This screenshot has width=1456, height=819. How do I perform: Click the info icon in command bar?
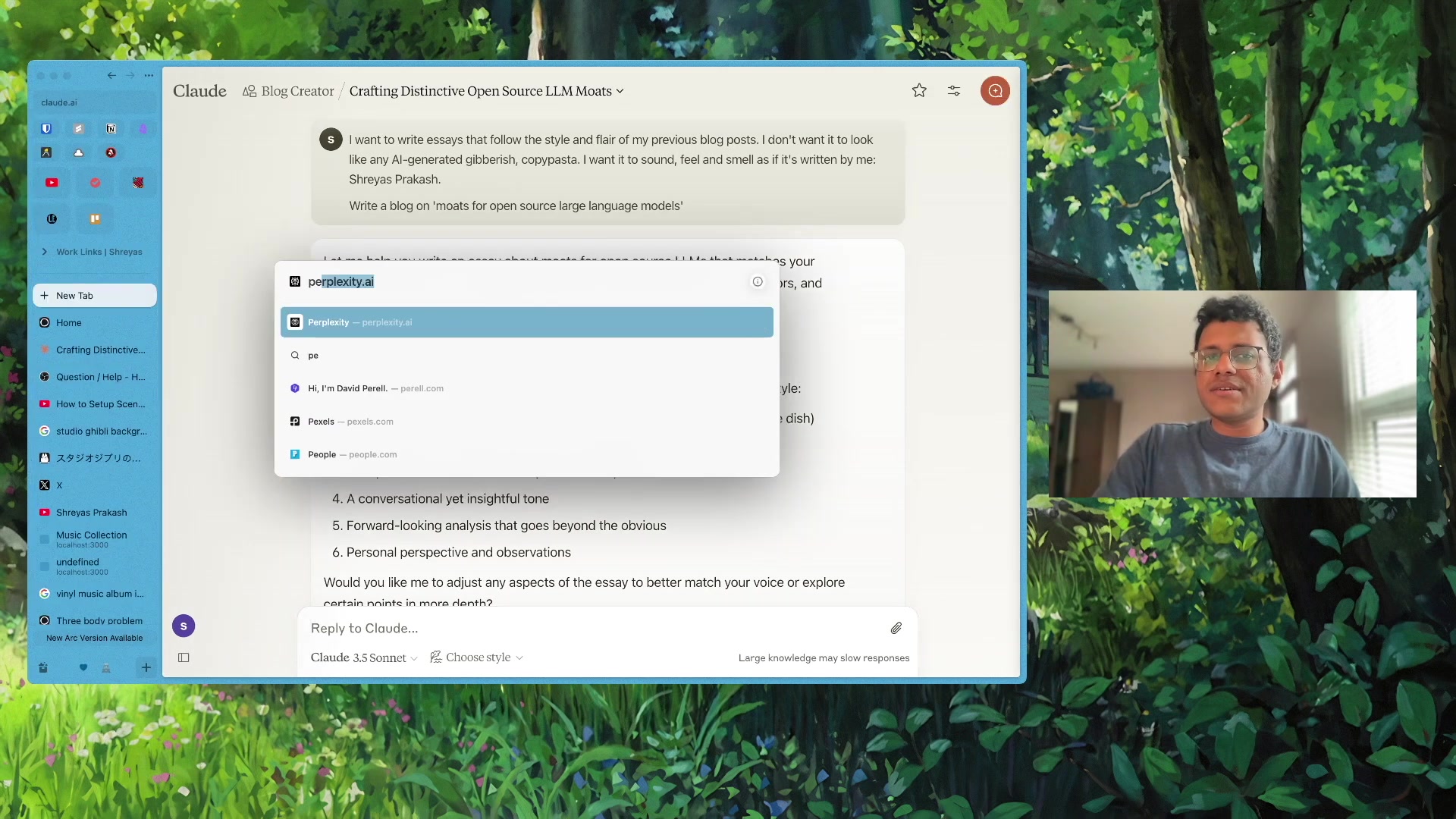pyautogui.click(x=758, y=281)
